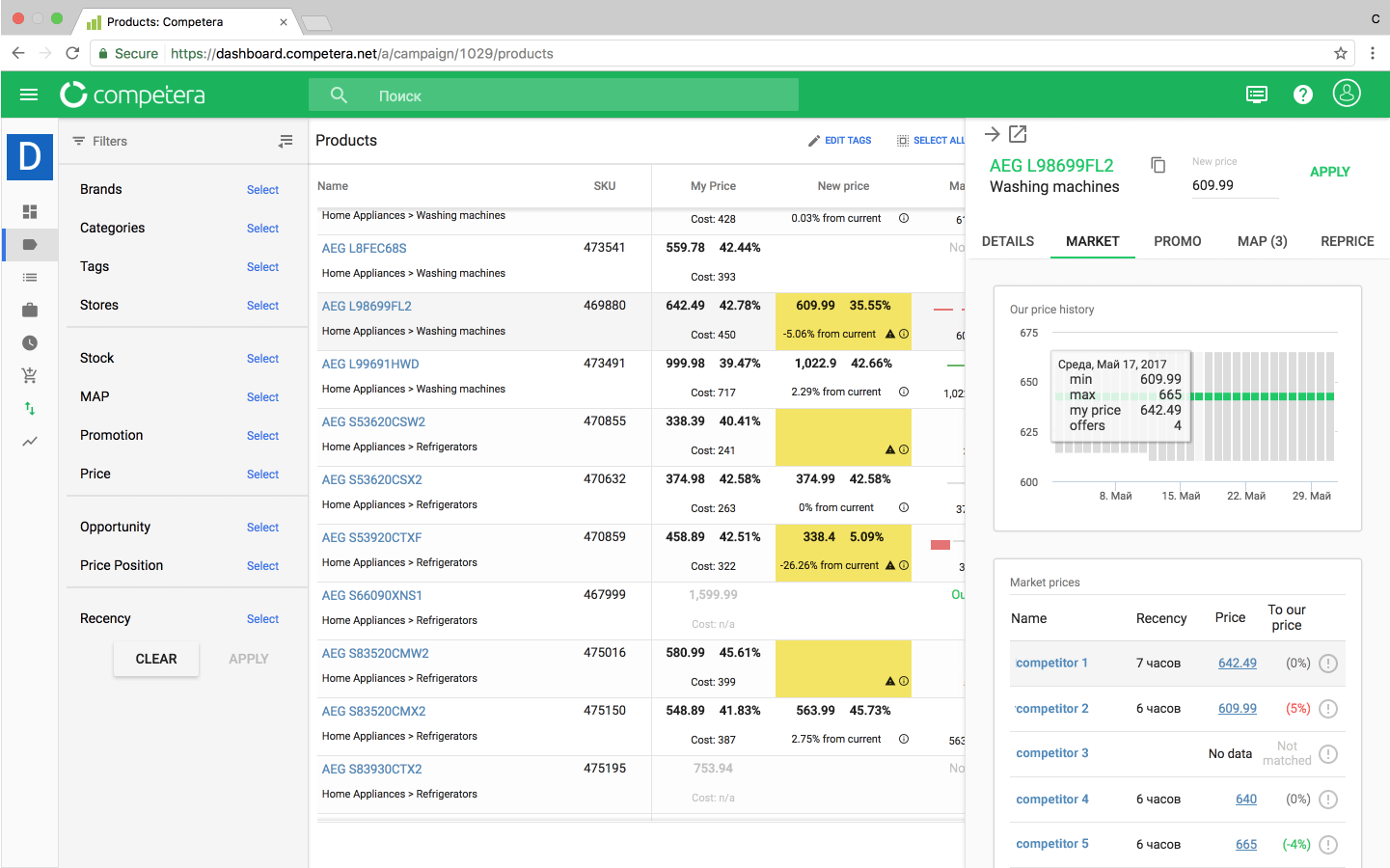
Task: Switch to the MAP (3) tab
Action: tap(1262, 241)
